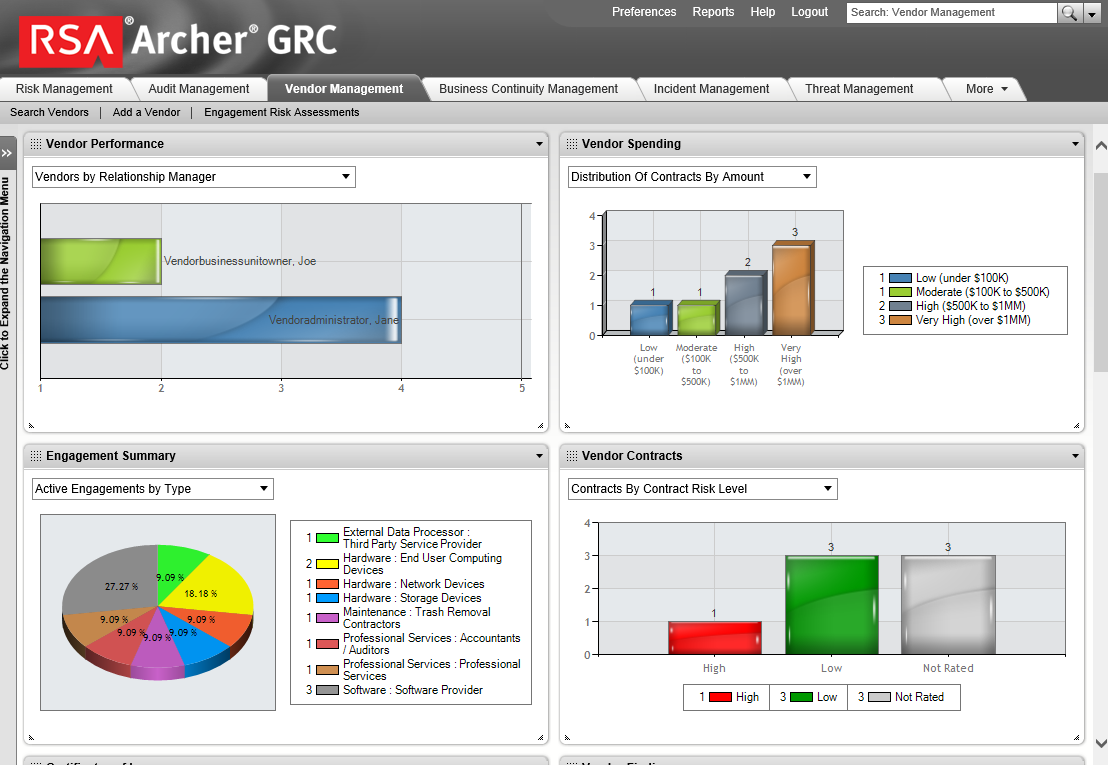This screenshot has height=765, width=1108.
Task: Expand the navigation menu chevron icon
Action: click(x=7, y=153)
